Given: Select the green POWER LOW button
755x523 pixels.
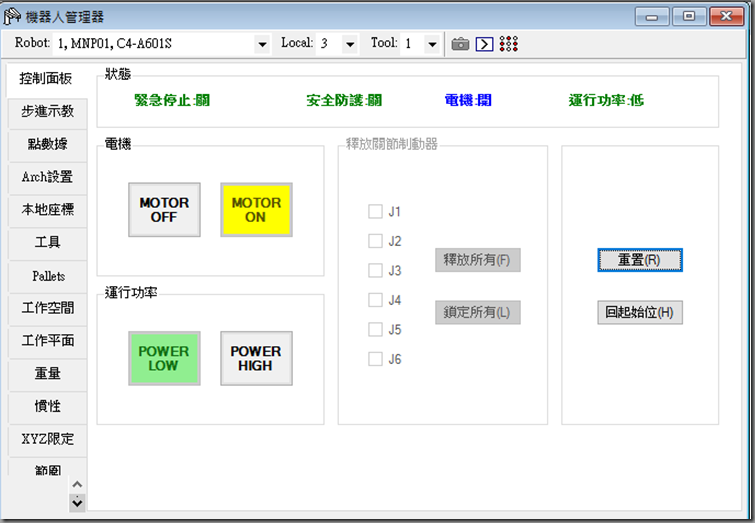Looking at the screenshot, I should point(164,358).
